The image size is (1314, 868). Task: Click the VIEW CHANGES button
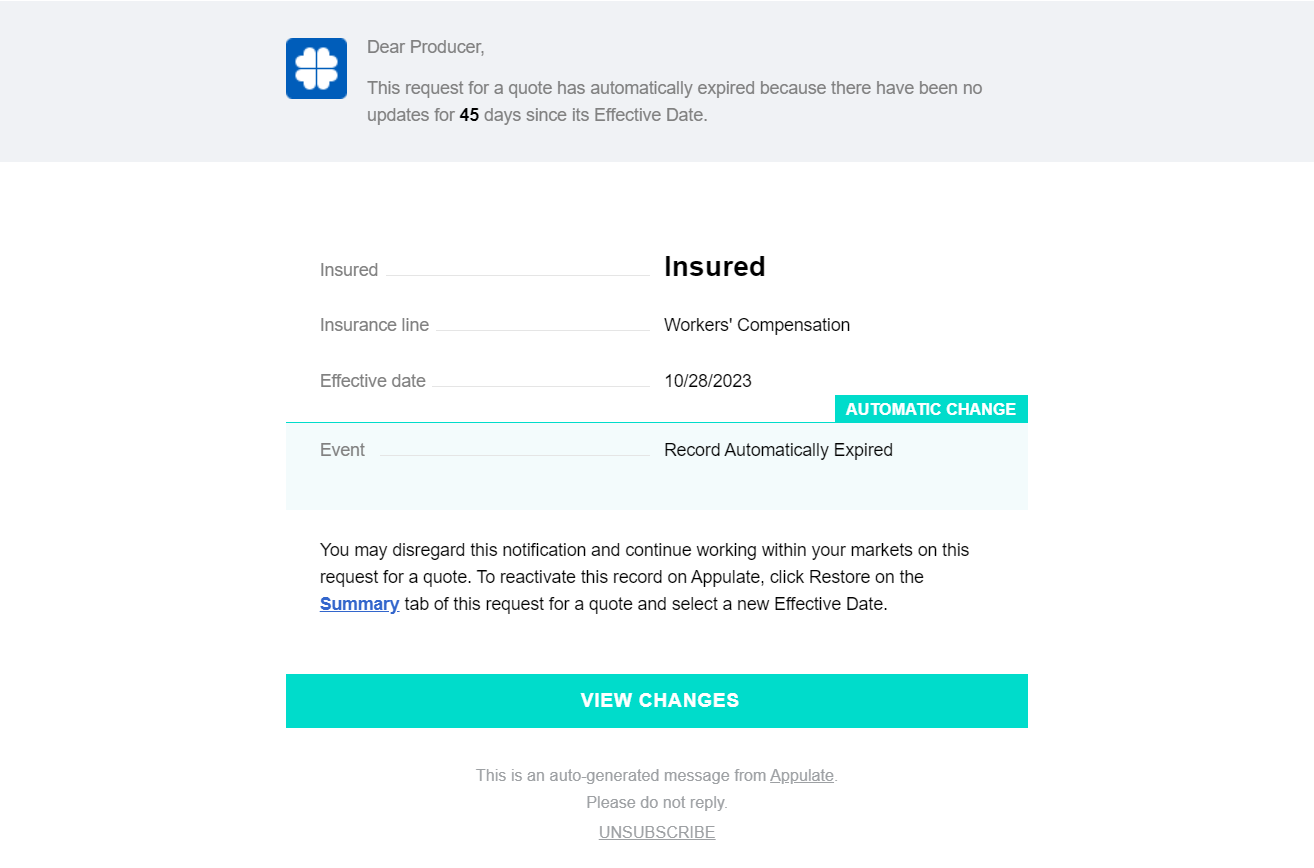pyautogui.click(x=657, y=700)
